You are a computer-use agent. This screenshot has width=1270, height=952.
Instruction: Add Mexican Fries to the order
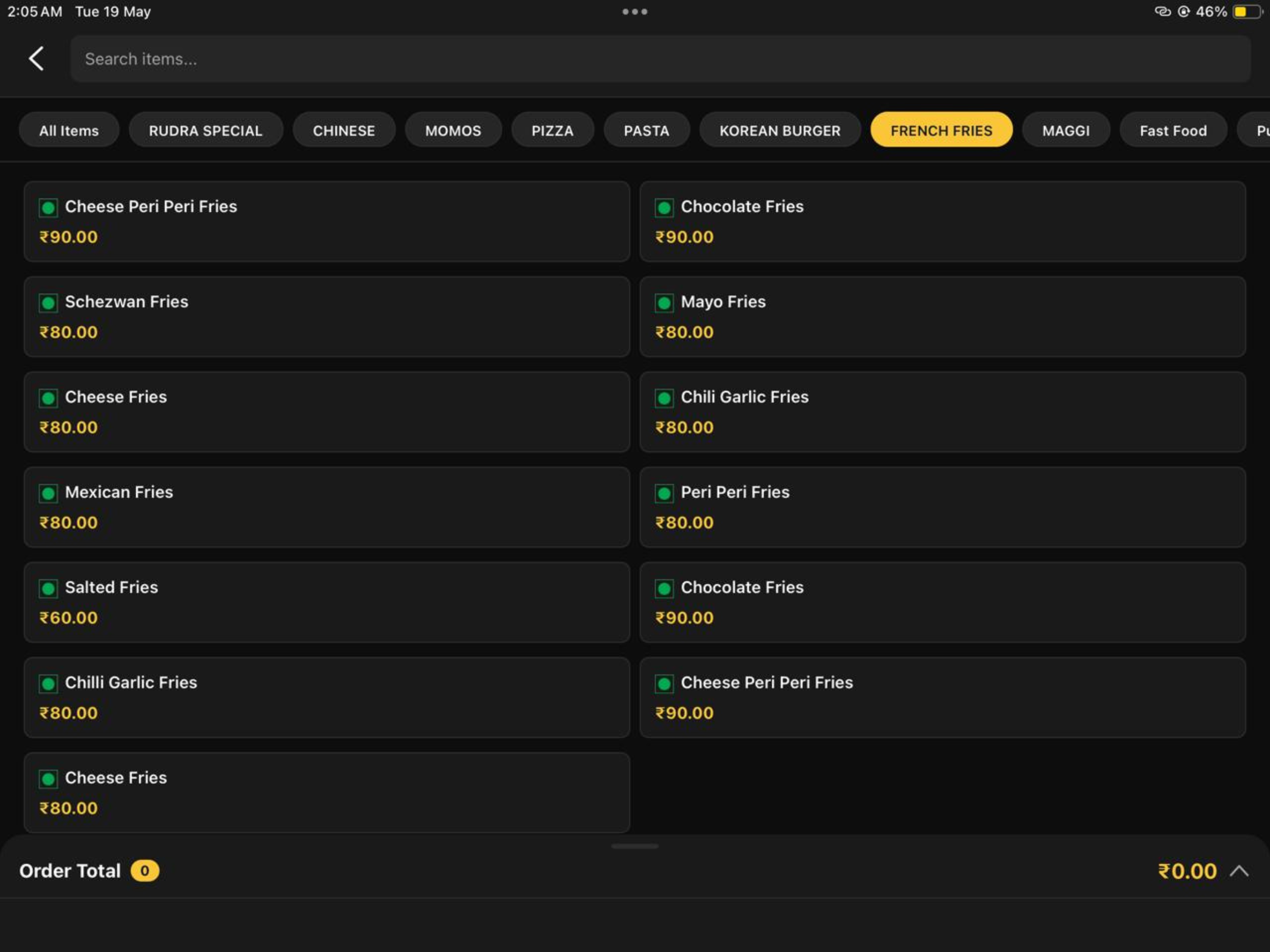coord(327,508)
